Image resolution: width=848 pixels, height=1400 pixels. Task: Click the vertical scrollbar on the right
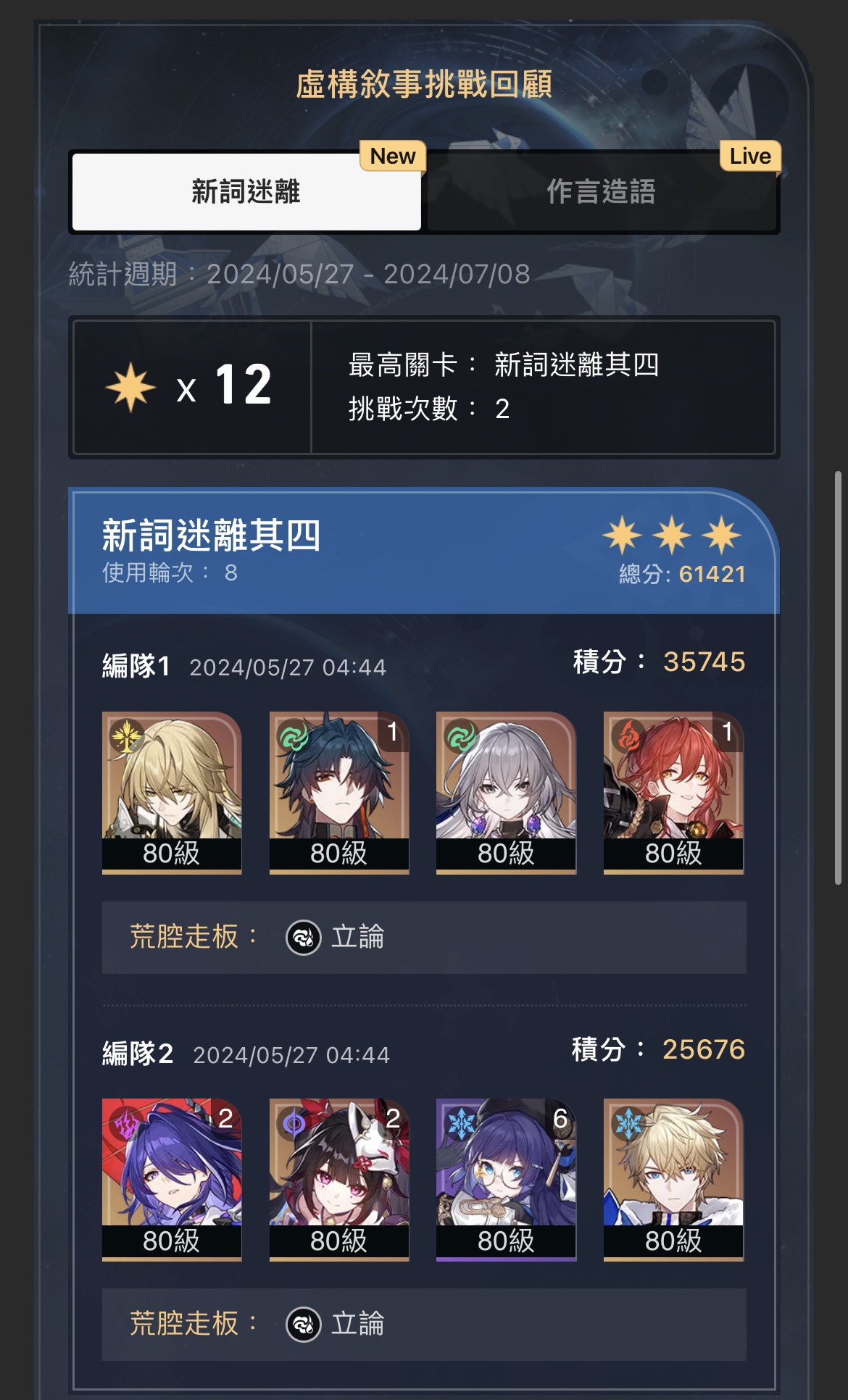click(838, 678)
